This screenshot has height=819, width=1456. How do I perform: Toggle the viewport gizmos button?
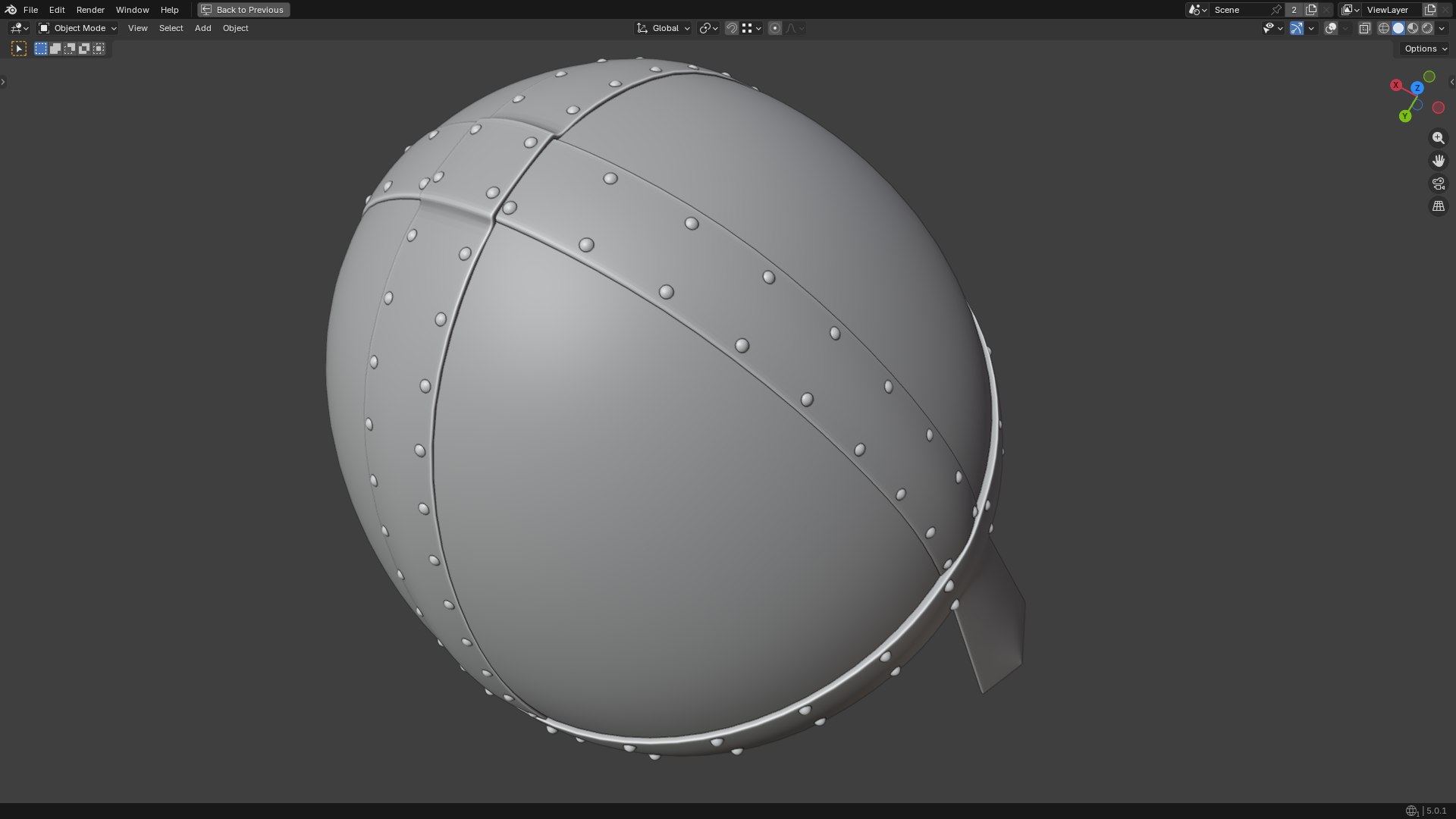tap(1297, 28)
